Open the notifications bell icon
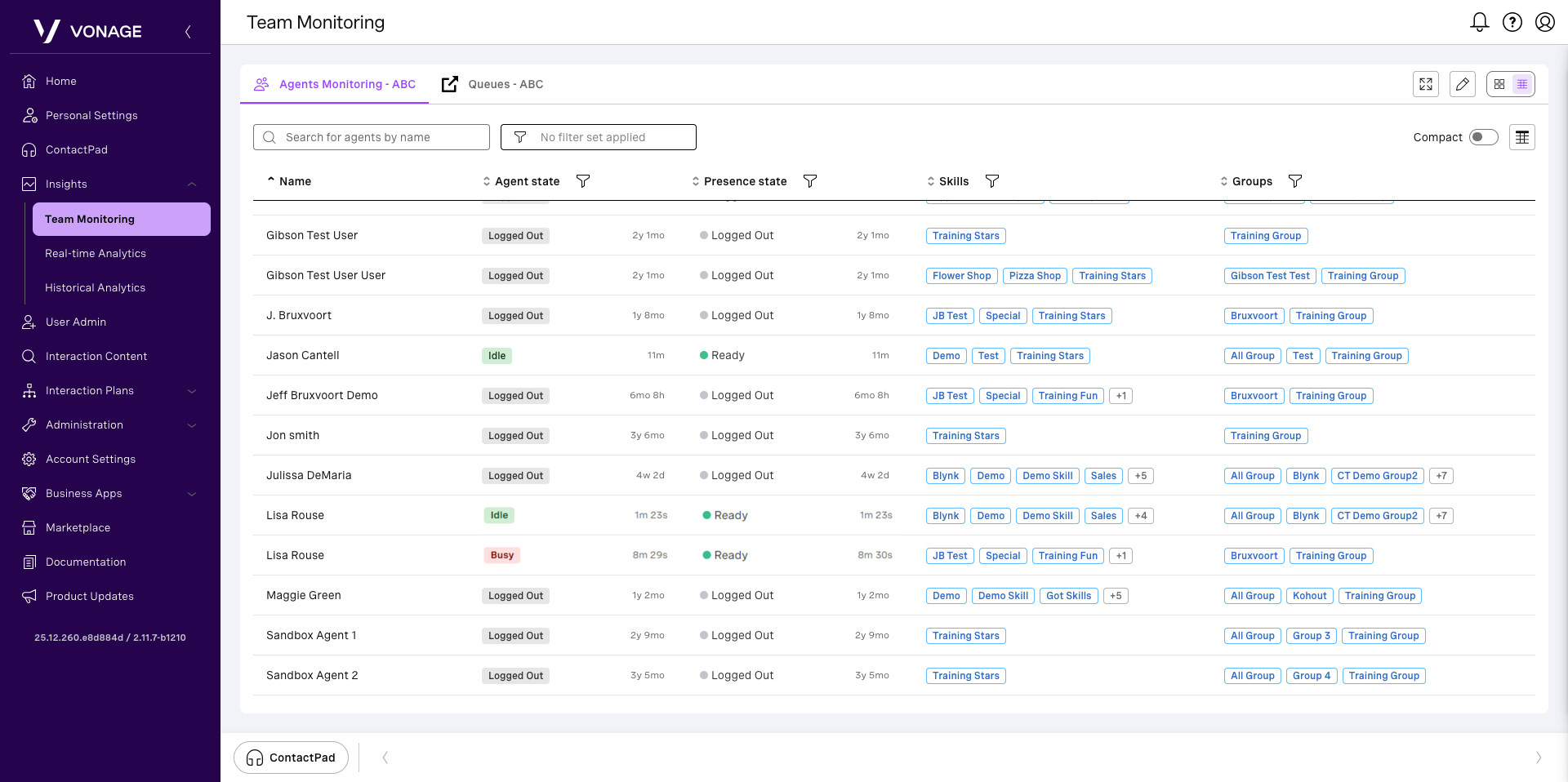The width and height of the screenshot is (1568, 782). 1479,22
